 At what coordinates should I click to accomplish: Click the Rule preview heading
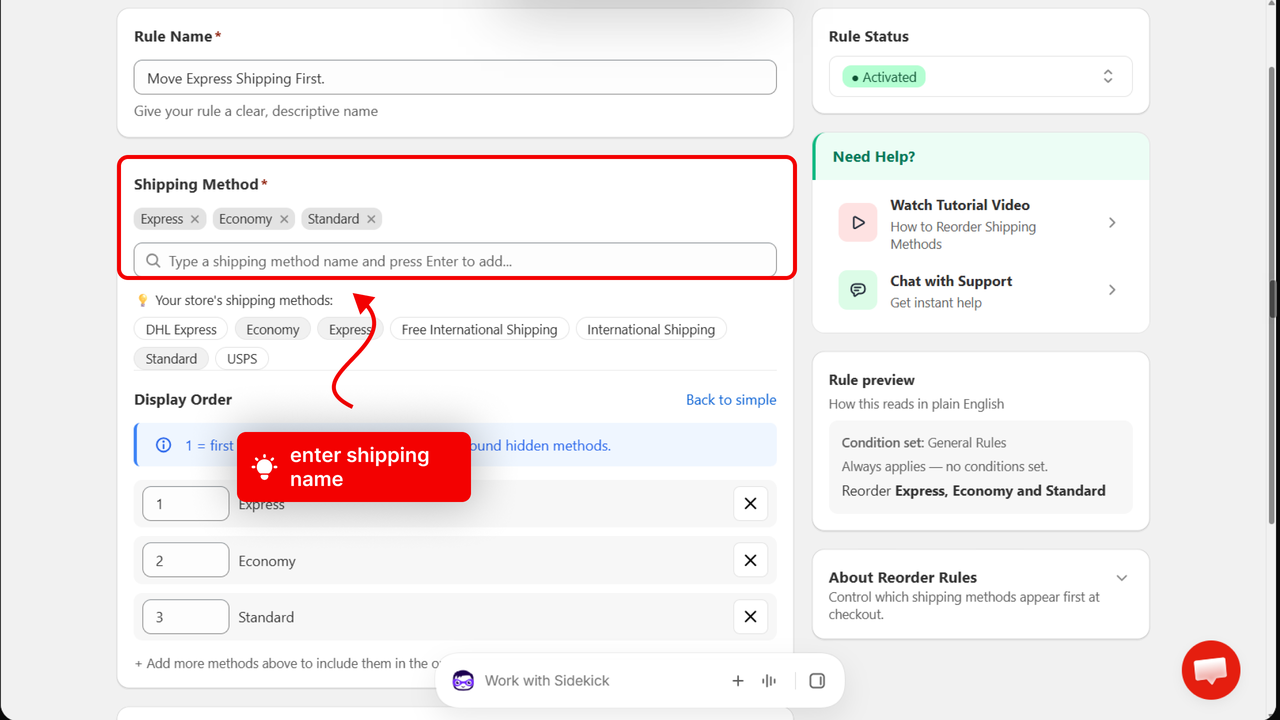click(872, 380)
